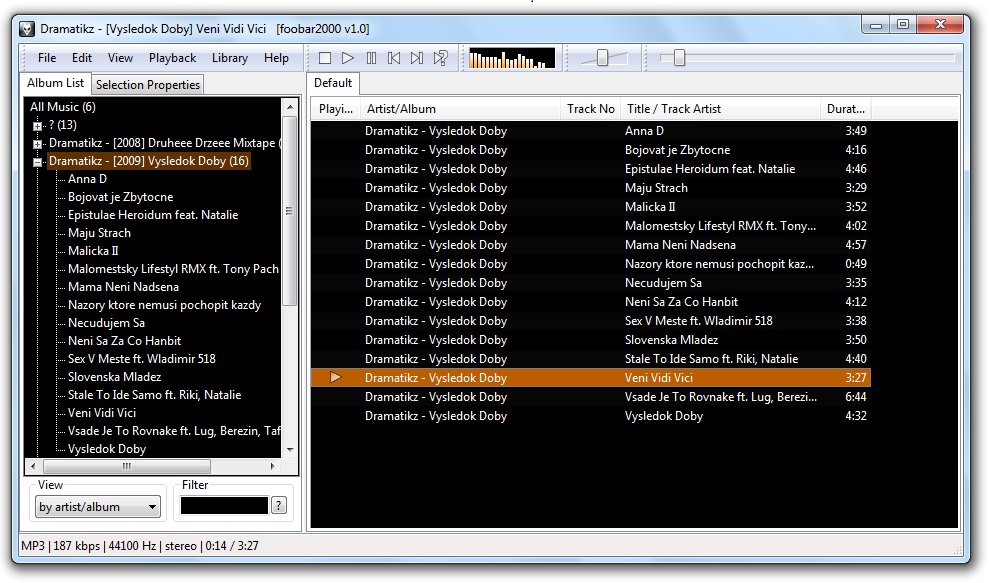Click the 6:44 duration cell

855,396
